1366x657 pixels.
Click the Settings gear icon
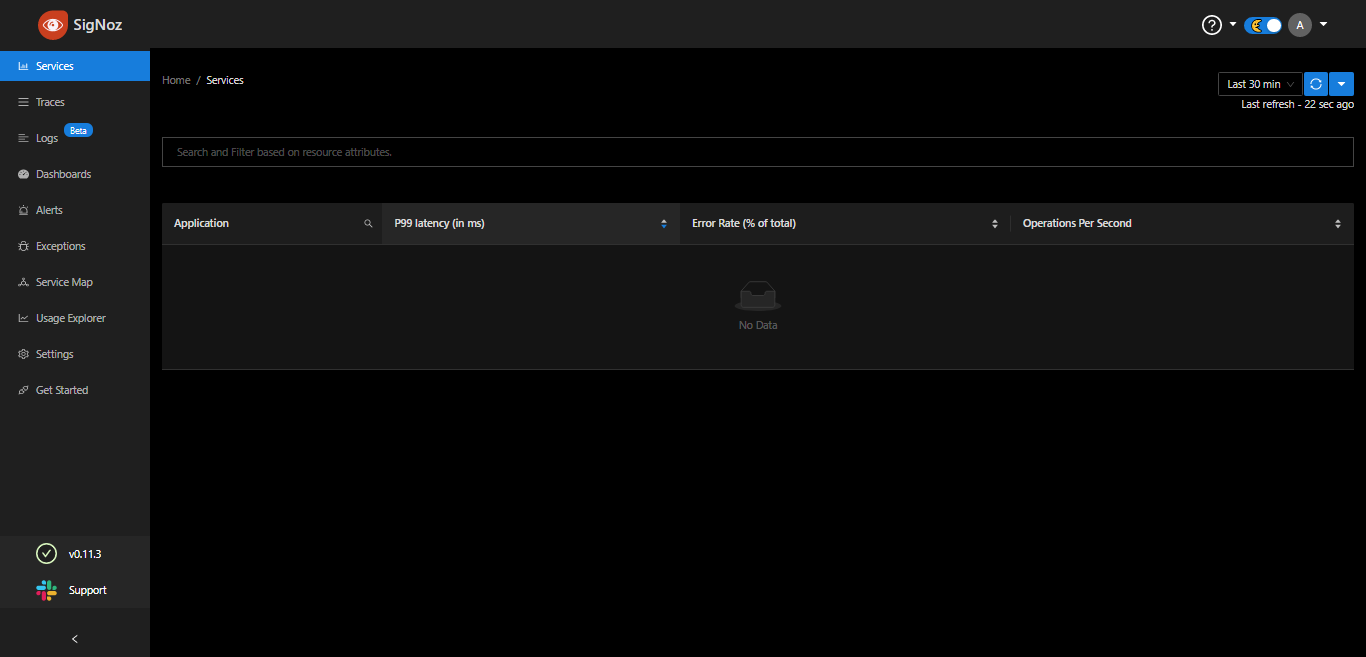click(22, 353)
